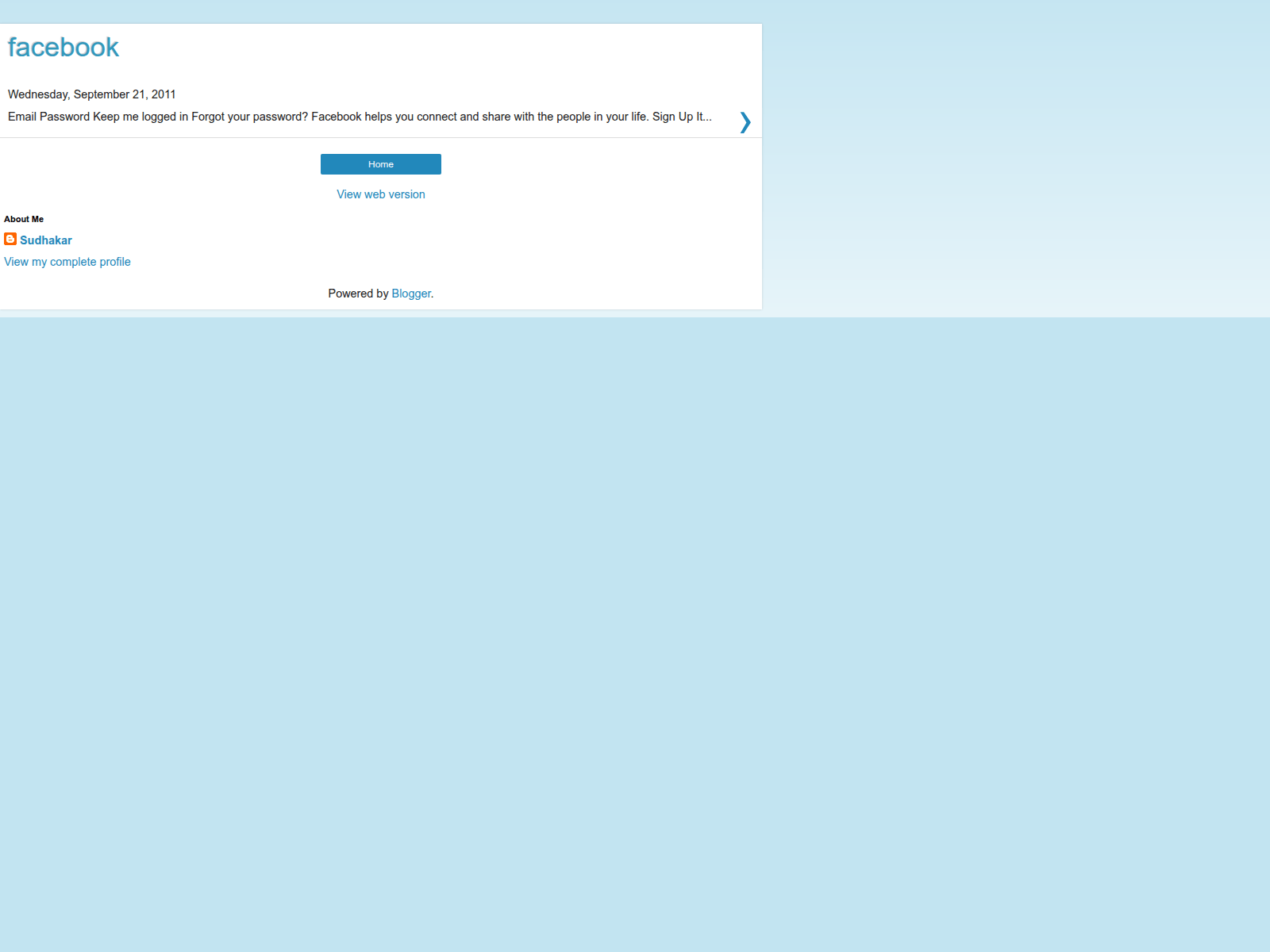Open the post snippet starting with Email Password
The height and width of the screenshot is (952, 1270).
click(360, 117)
